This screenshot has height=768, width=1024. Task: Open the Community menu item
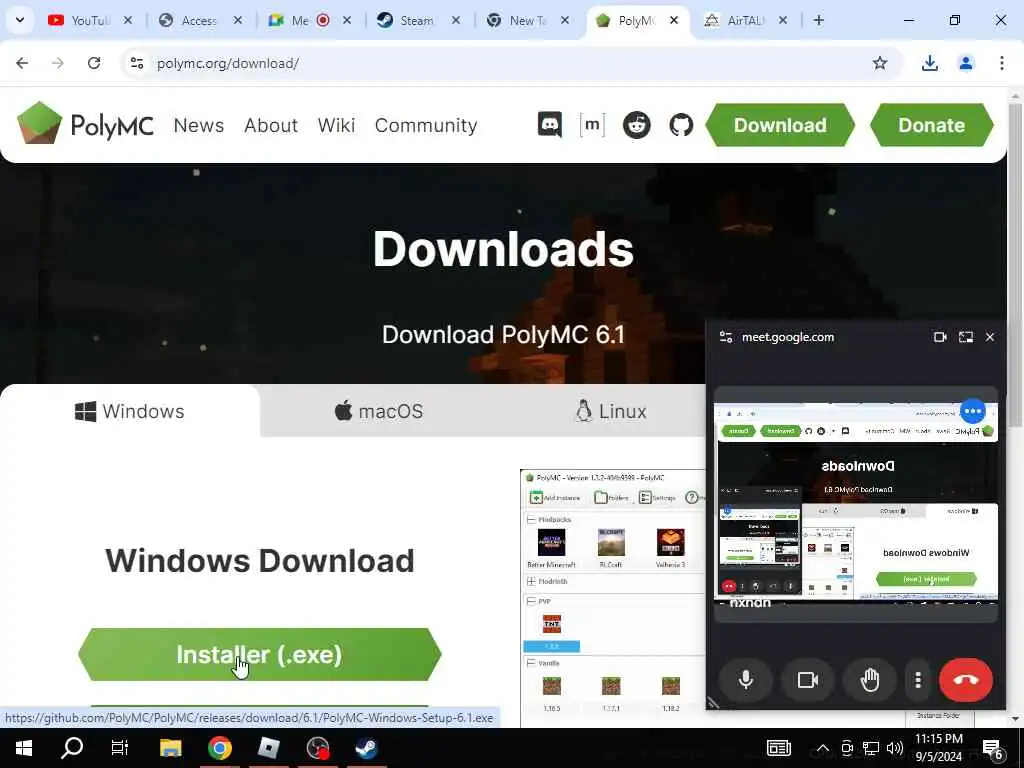click(426, 125)
